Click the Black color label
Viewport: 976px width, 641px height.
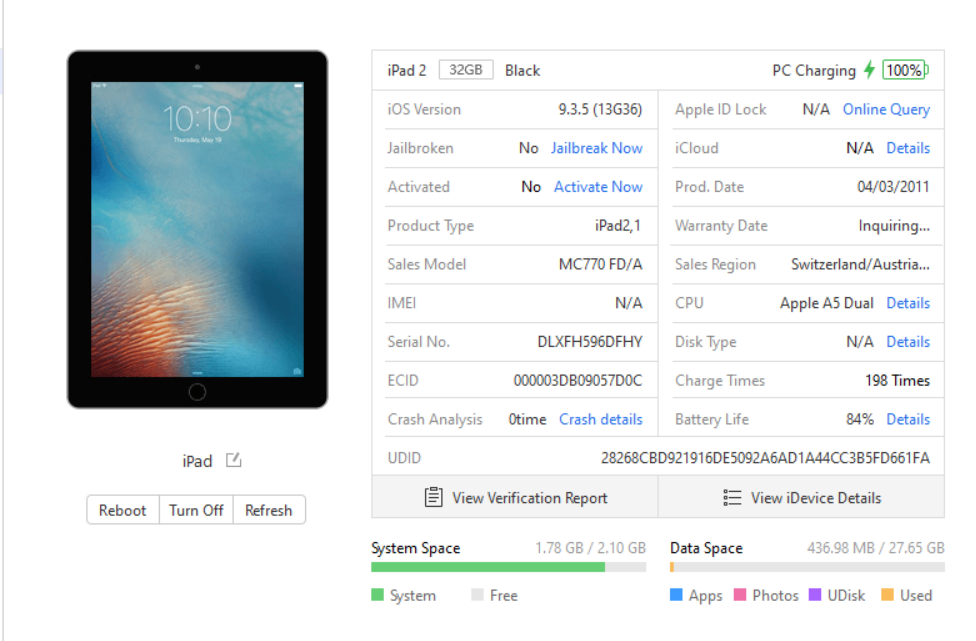point(522,70)
